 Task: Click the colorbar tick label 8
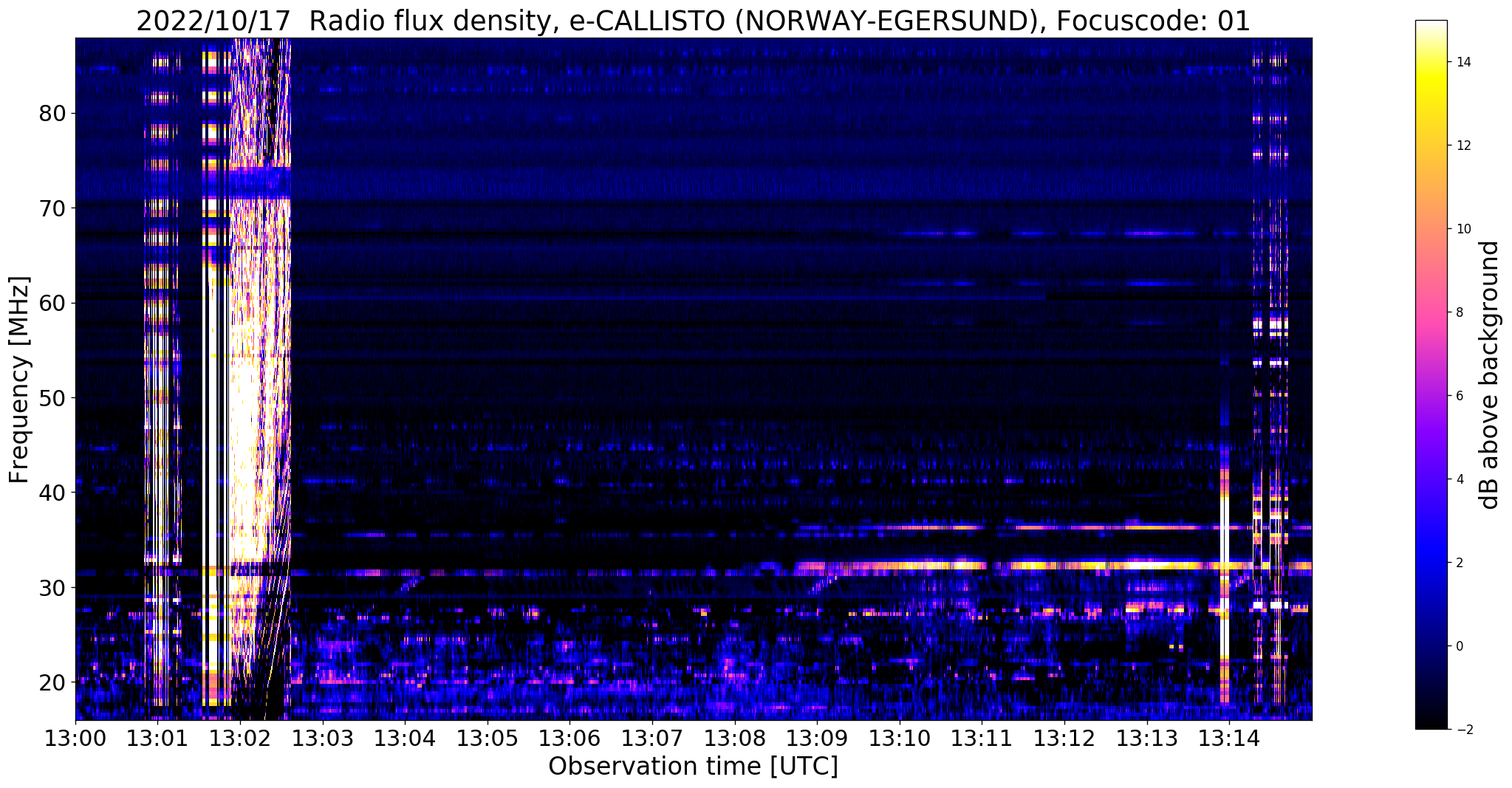[1458, 312]
